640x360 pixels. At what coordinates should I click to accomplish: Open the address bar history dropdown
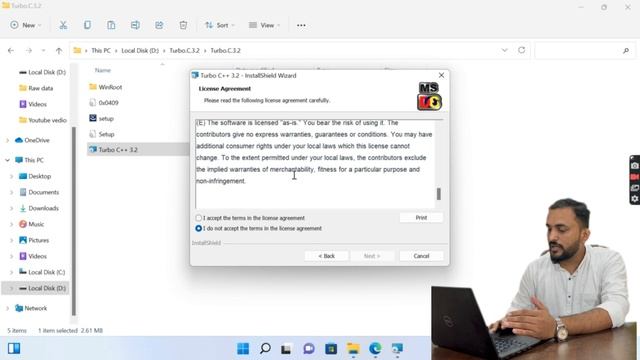tap(504, 50)
